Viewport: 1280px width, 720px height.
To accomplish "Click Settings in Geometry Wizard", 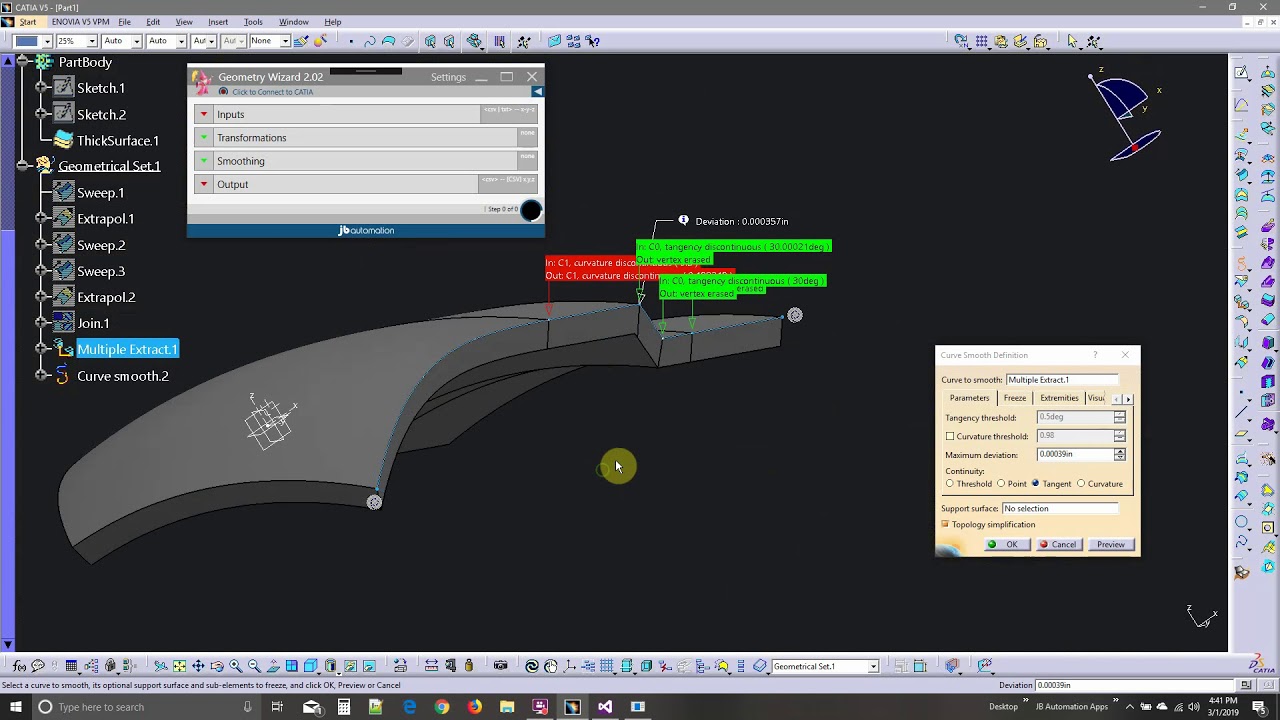I will pos(448,77).
